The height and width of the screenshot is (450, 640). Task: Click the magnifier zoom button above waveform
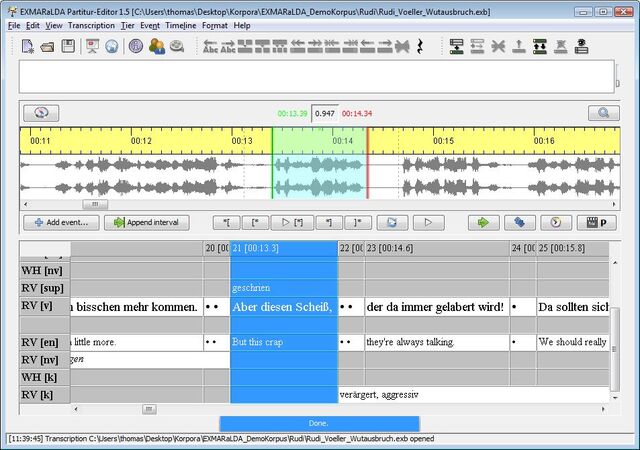pos(604,113)
